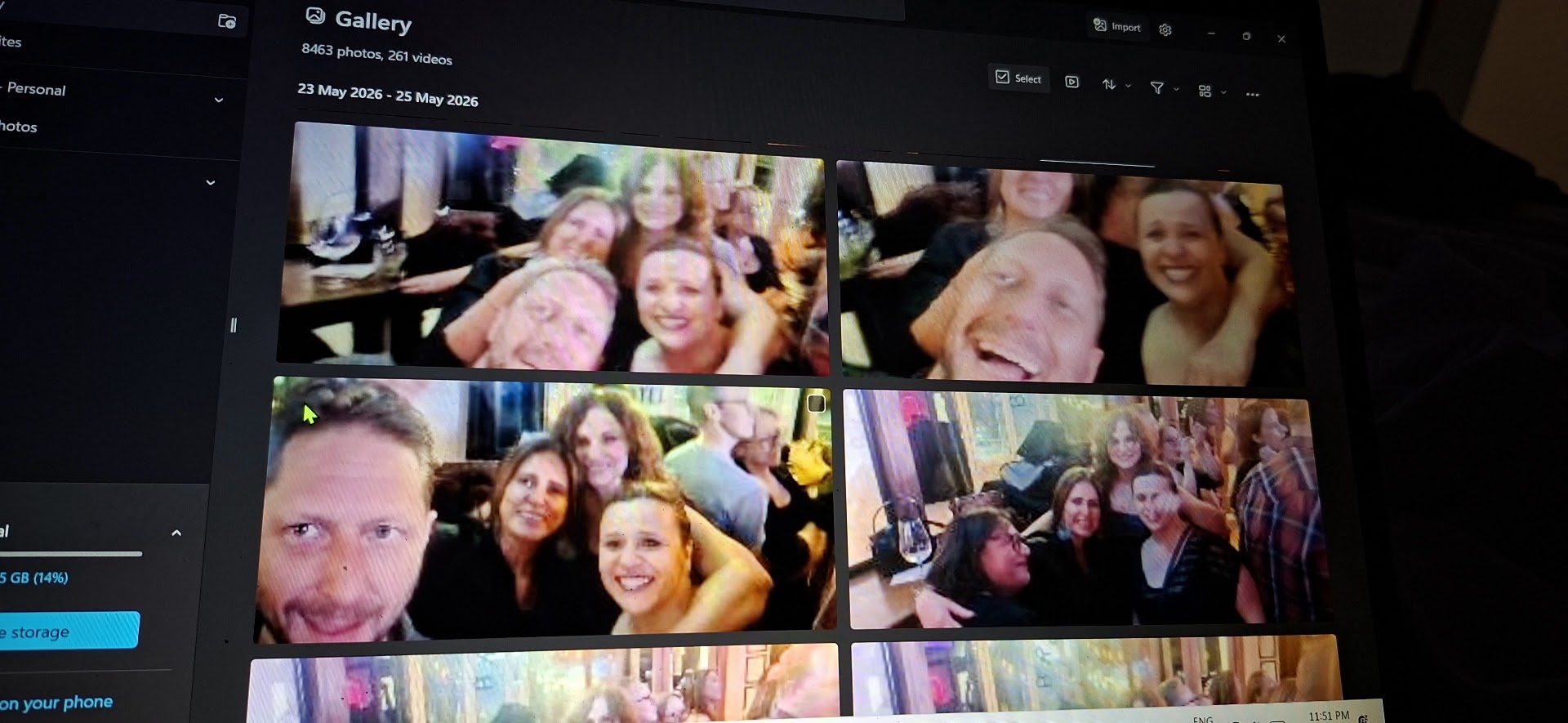Viewport: 1568px width, 723px height.
Task: Open the Photos sidebar item
Action: click(x=18, y=127)
